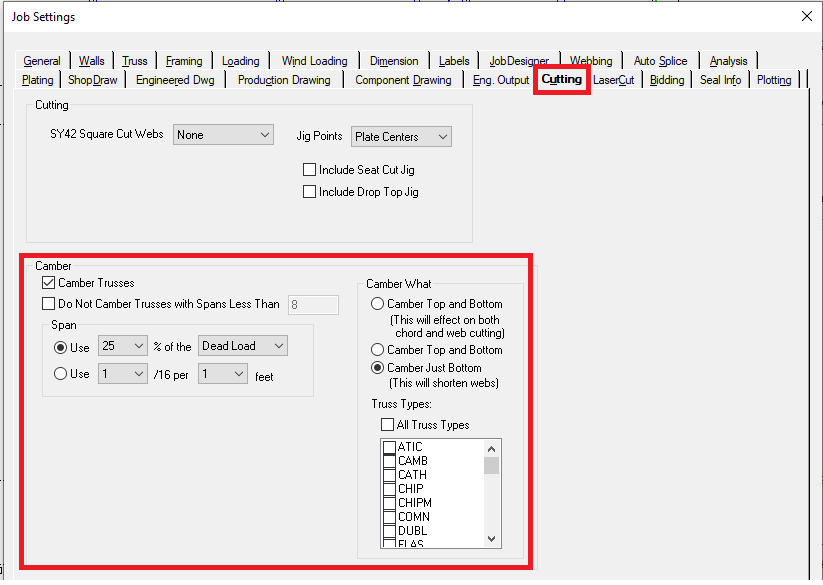Open the LaserCut tab

[614, 80]
